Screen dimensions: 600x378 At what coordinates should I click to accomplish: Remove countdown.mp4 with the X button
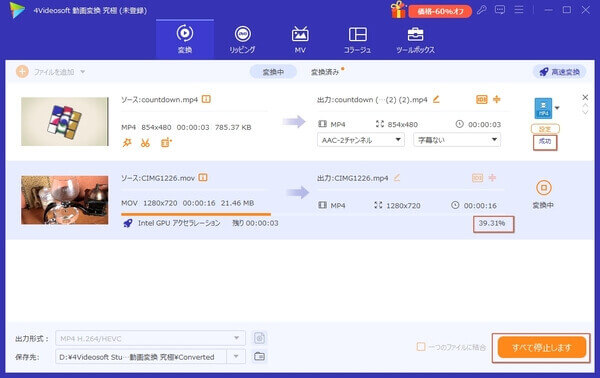pos(585,97)
